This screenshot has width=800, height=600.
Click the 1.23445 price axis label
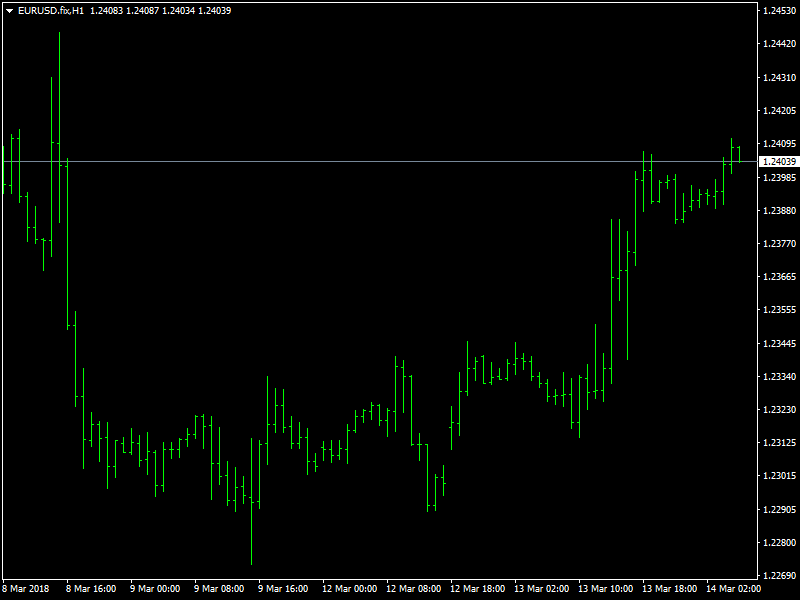tap(779, 343)
